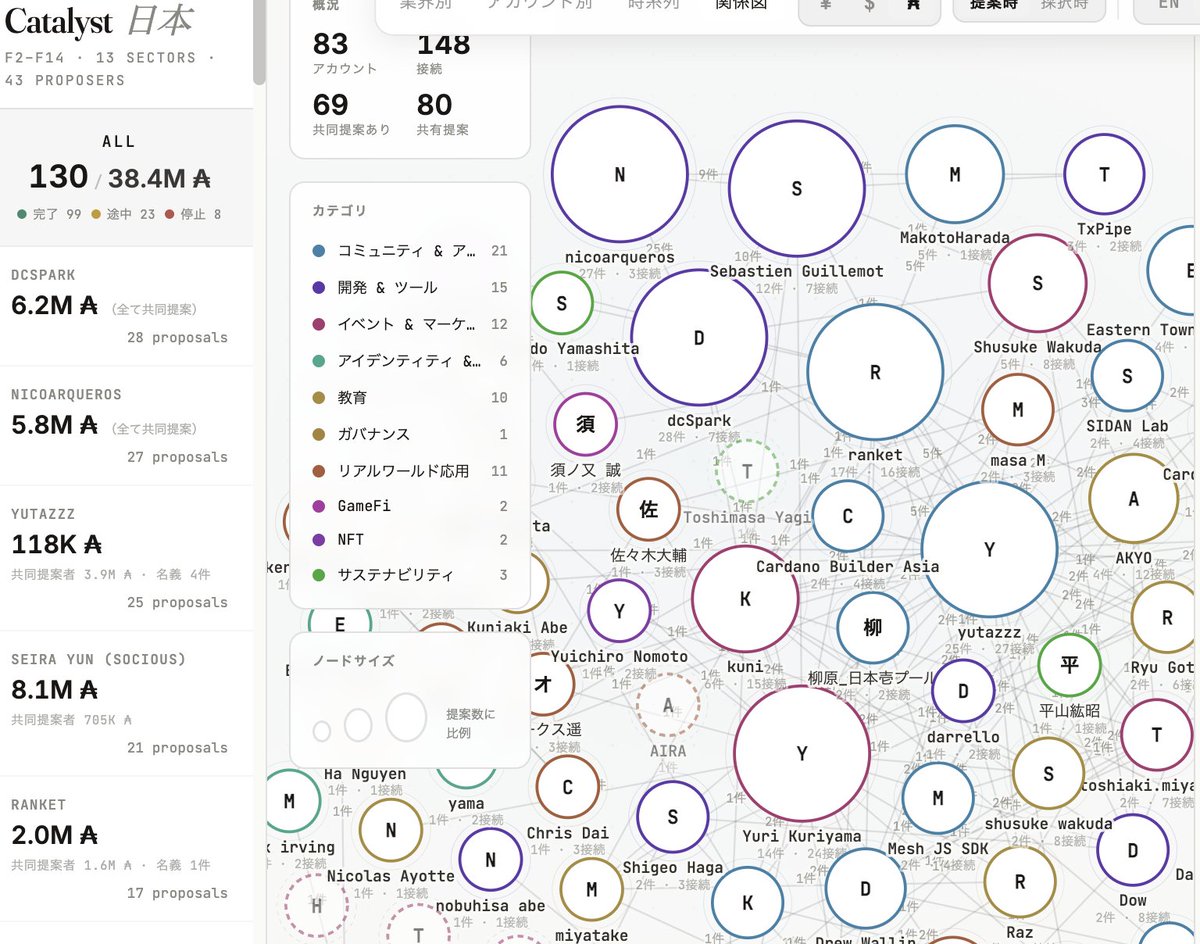Switch to the アカウント別 tab
The width and height of the screenshot is (1200, 944).
coord(539,4)
